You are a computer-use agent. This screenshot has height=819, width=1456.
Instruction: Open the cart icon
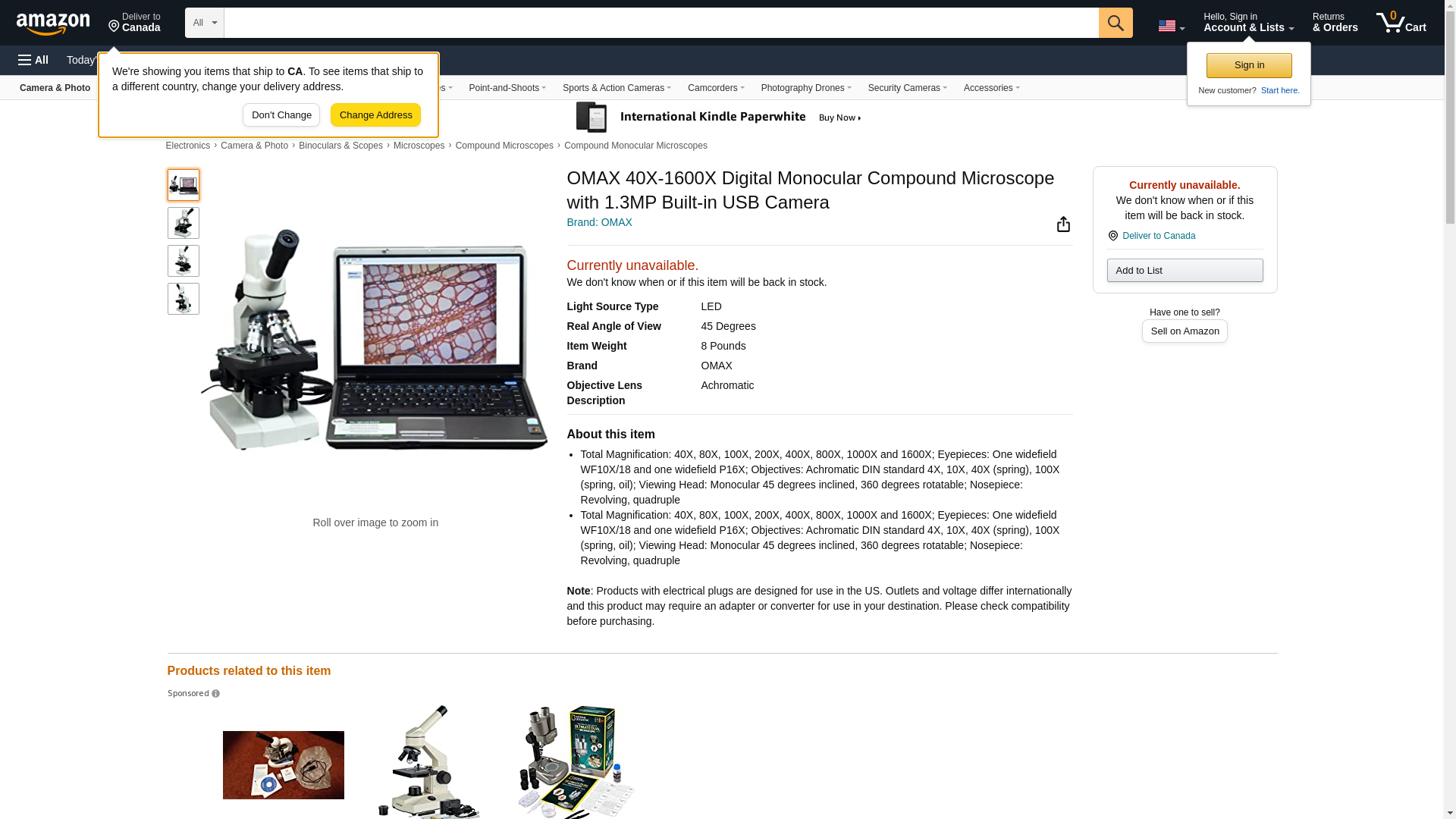tap(1401, 23)
